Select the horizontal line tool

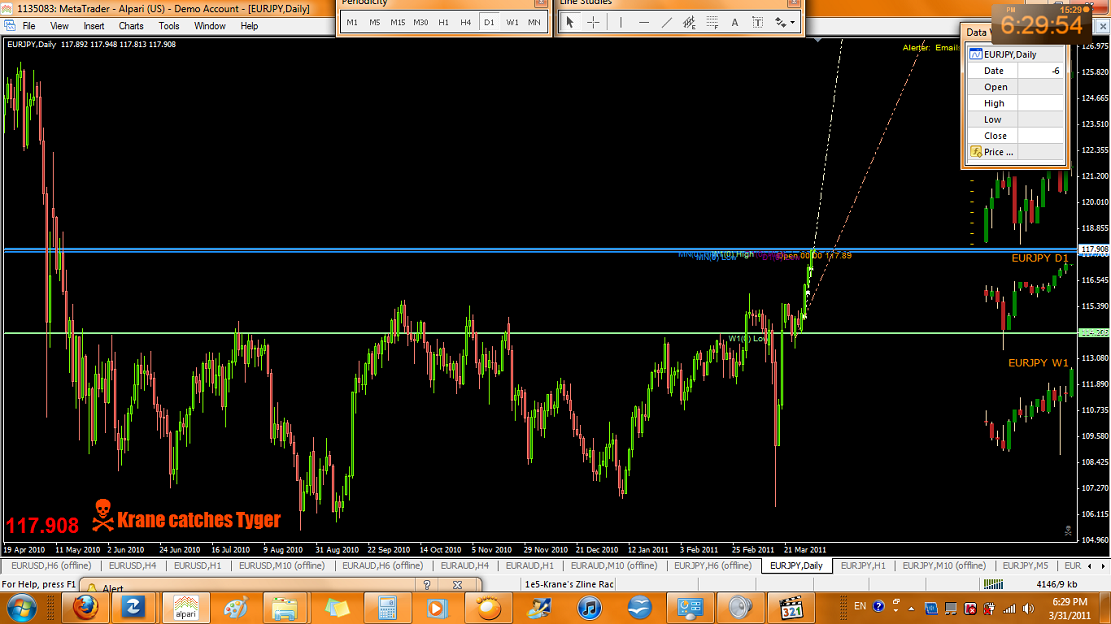click(643, 23)
